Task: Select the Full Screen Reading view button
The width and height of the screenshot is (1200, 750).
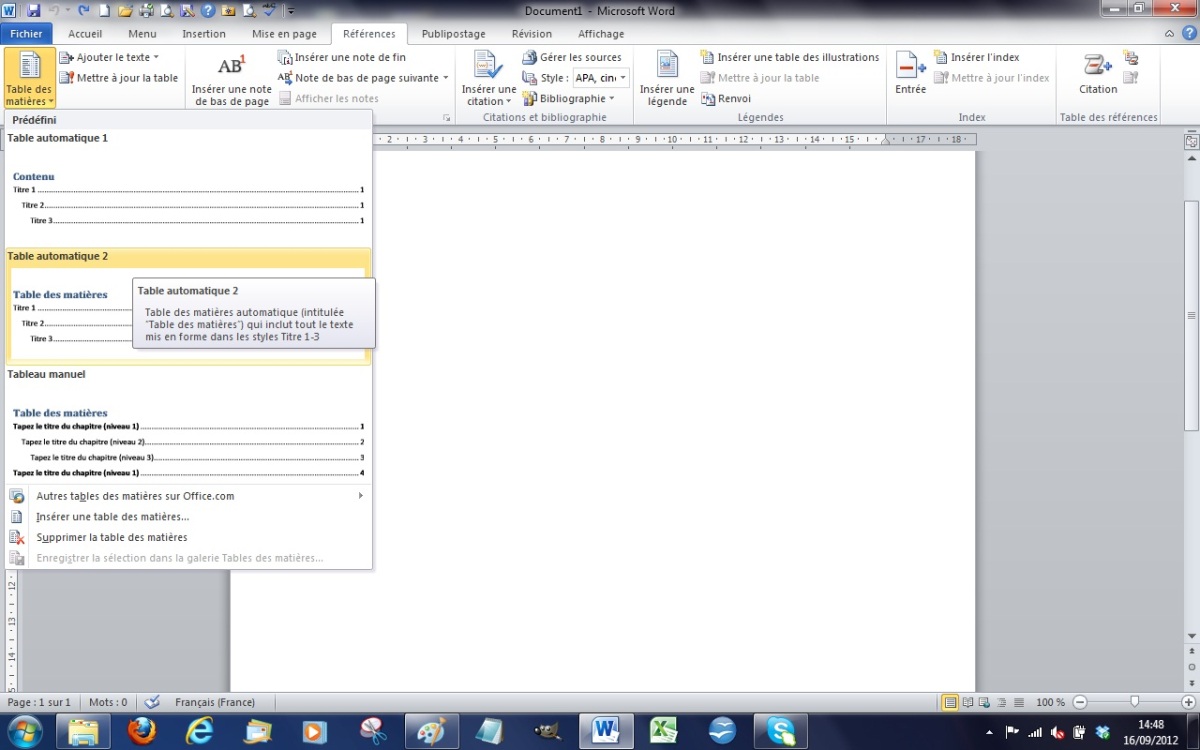Action: [968, 702]
